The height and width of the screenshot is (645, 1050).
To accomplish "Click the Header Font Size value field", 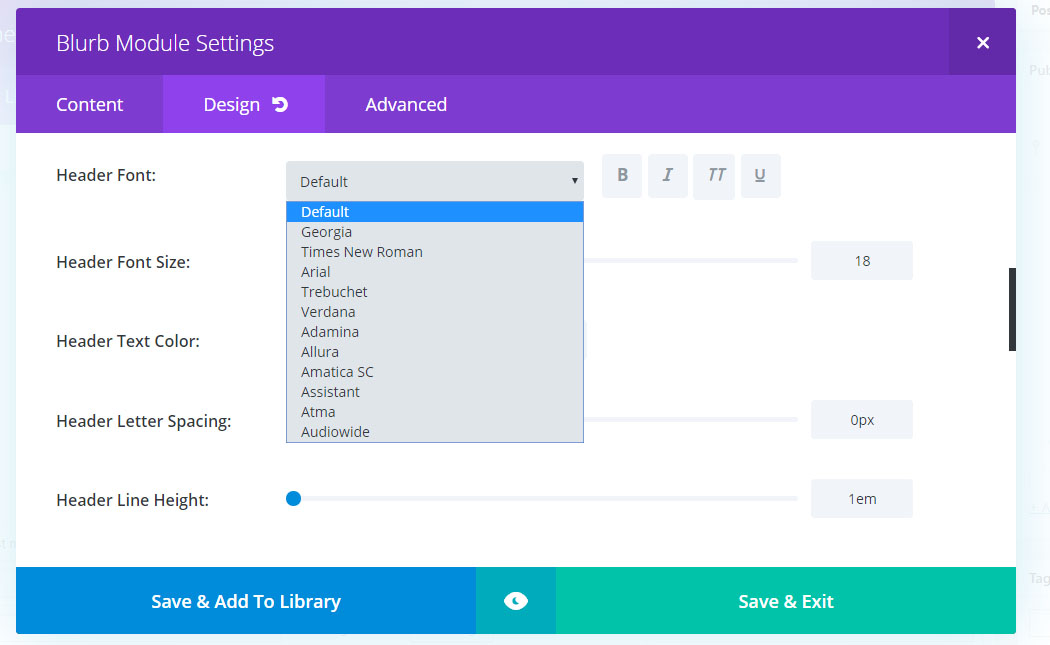I will tap(861, 261).
